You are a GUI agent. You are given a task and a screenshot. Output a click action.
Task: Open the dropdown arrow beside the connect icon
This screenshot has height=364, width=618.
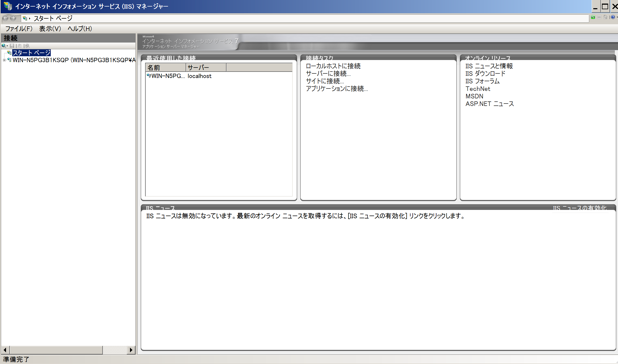pyautogui.click(x=7, y=46)
